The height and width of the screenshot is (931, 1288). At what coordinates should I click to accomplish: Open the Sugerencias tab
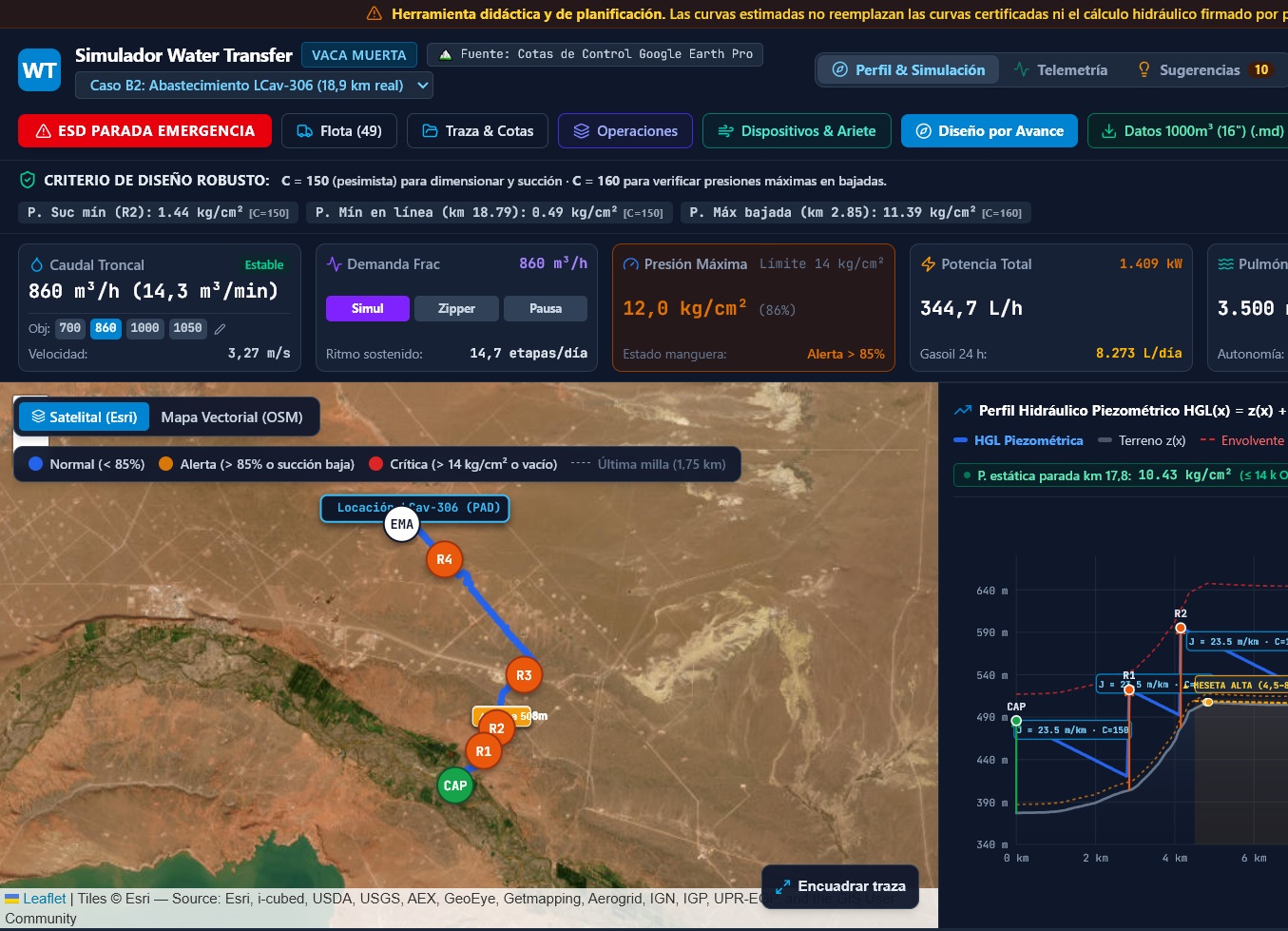pyautogui.click(x=1203, y=69)
